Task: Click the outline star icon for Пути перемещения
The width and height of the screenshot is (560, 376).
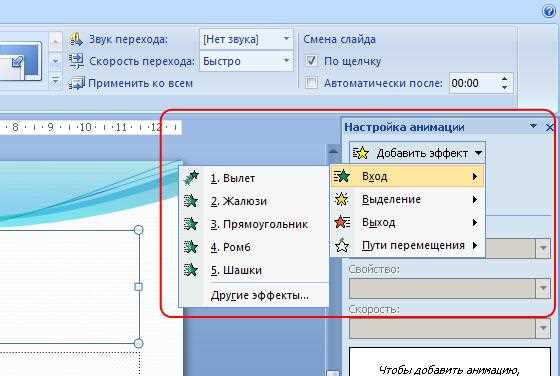Action: pos(342,245)
